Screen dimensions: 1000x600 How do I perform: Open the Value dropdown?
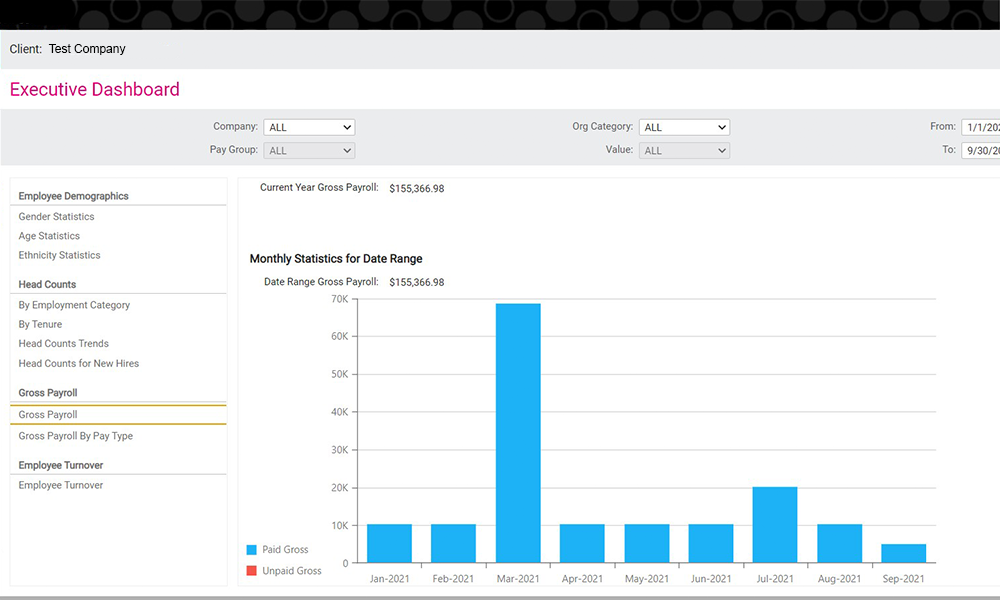pyautogui.click(x=684, y=149)
